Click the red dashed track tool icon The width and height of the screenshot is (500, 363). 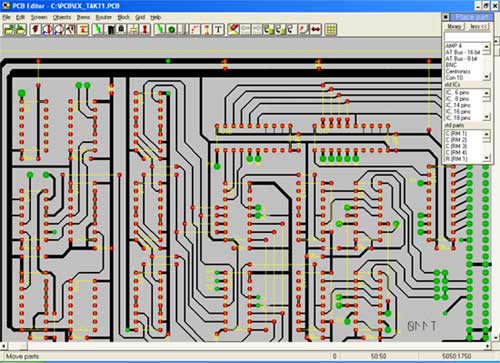195,29
